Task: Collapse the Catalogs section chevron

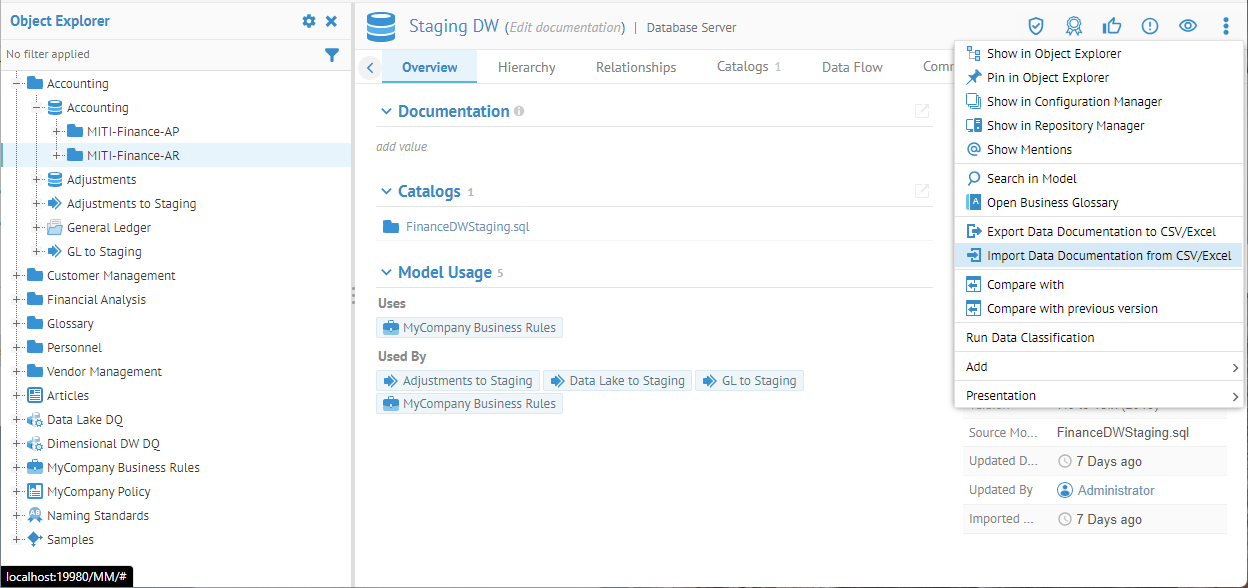Action: click(386, 191)
